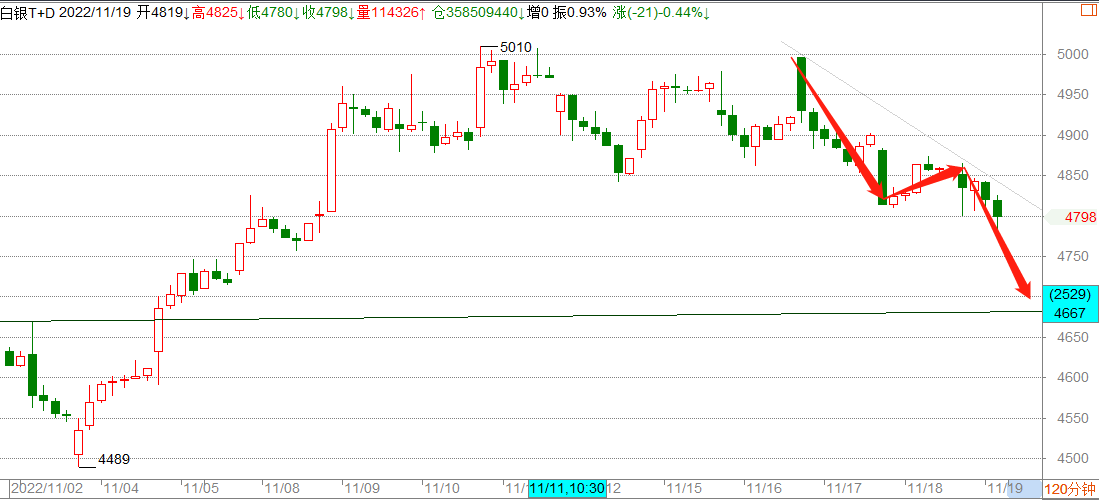The width and height of the screenshot is (1099, 500).
Task: Click the 11/09 date axis label
Action: (362, 488)
